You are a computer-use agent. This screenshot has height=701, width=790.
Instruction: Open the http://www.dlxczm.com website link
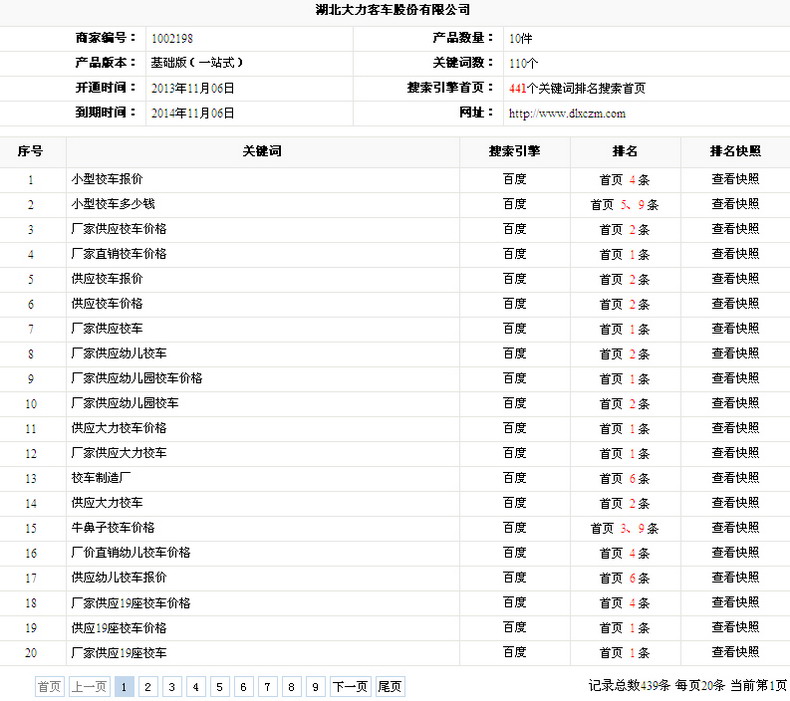[x=567, y=113]
